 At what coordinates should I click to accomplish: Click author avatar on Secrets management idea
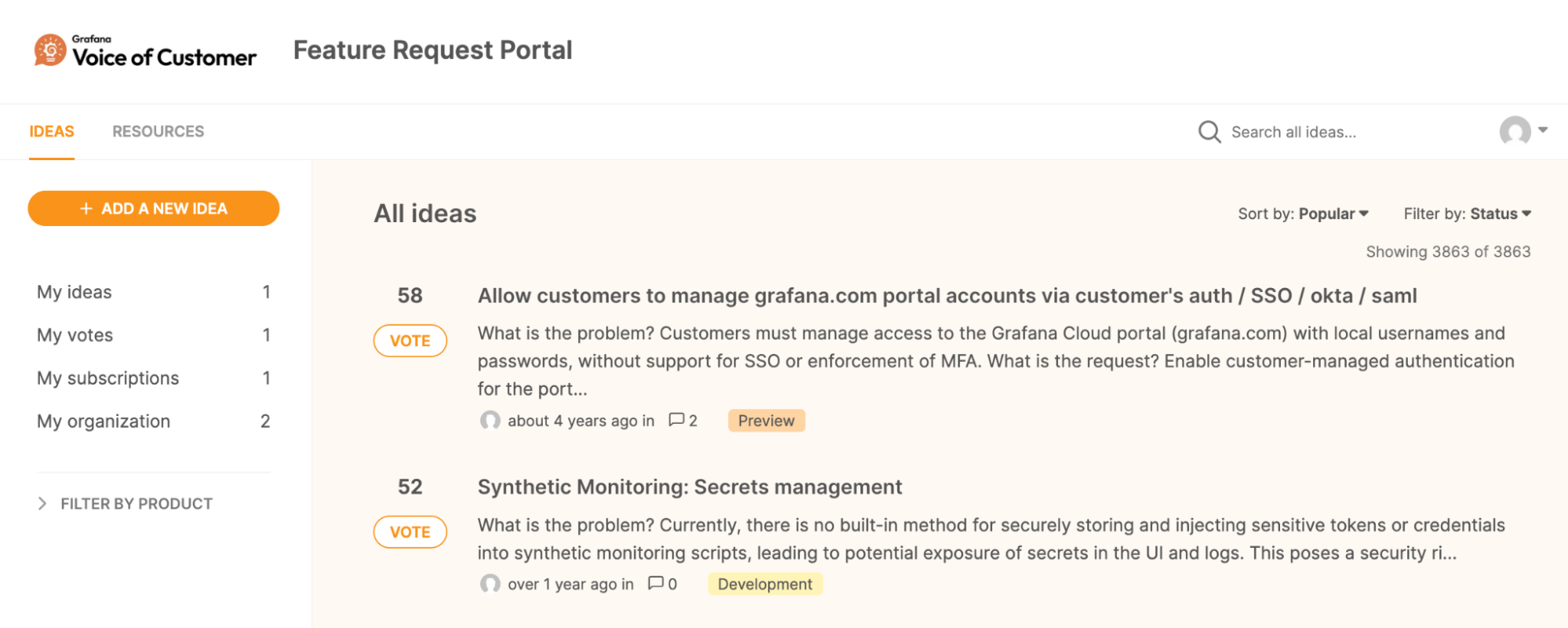pyautogui.click(x=490, y=583)
